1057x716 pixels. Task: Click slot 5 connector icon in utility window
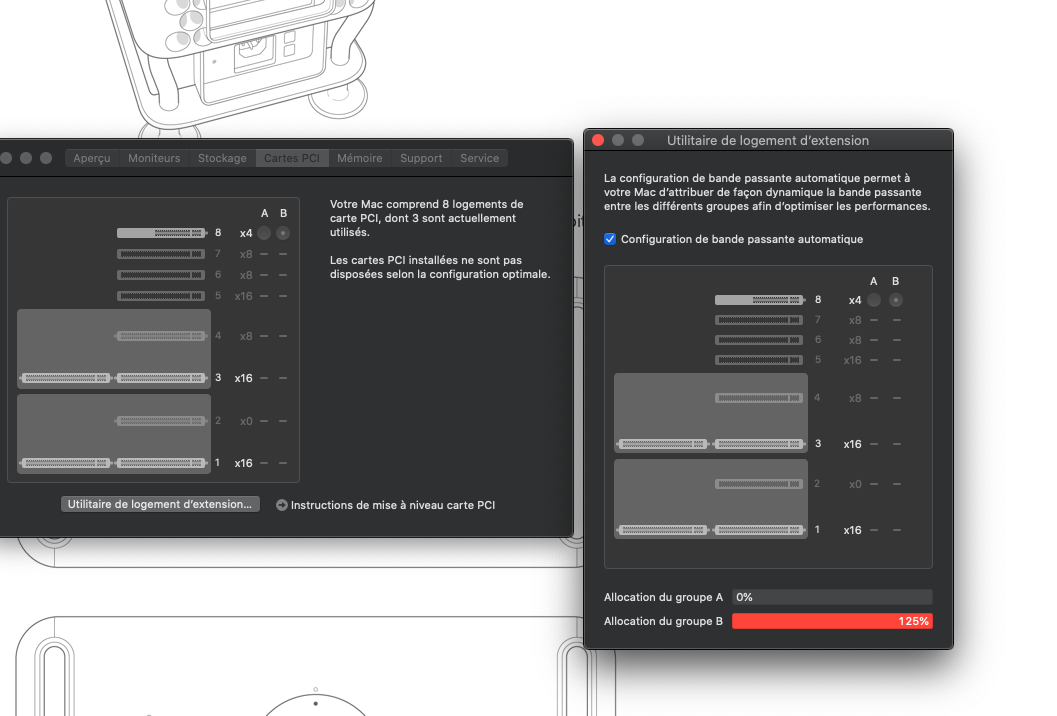click(x=758, y=360)
